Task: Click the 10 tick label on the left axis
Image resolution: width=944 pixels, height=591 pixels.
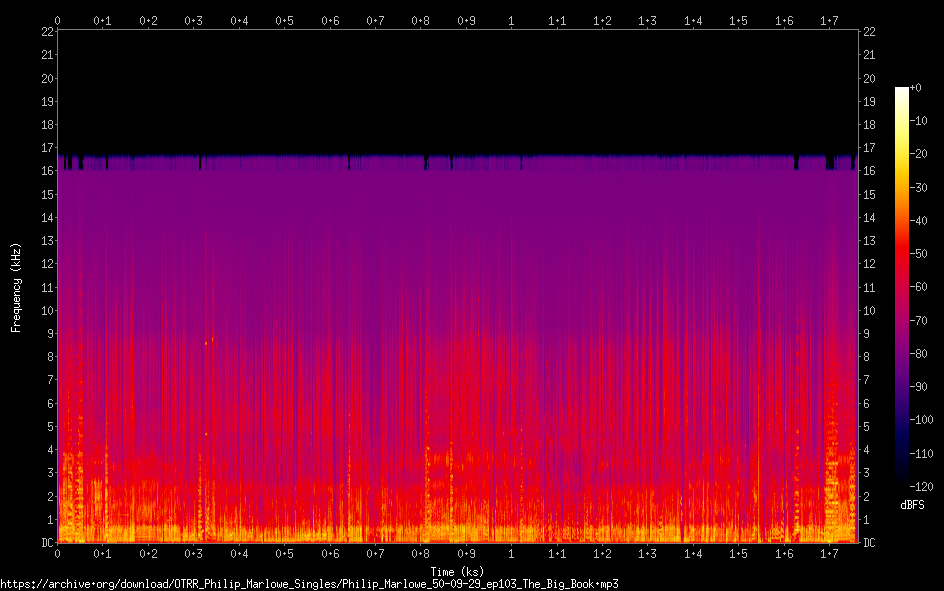Action: point(46,310)
